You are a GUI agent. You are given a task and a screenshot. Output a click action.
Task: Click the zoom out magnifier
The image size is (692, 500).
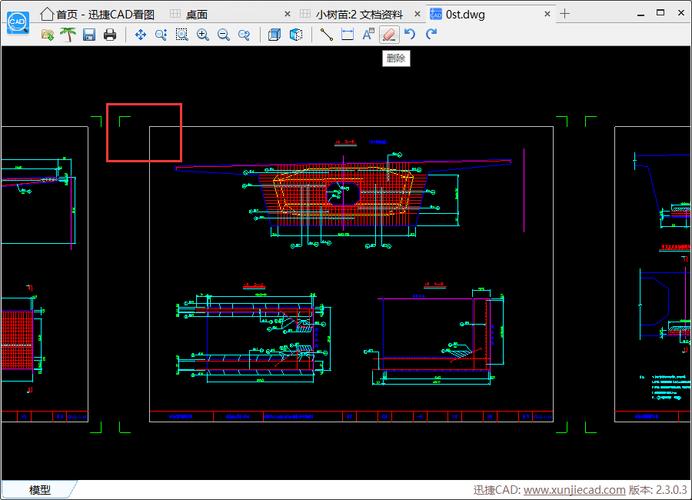[x=223, y=34]
